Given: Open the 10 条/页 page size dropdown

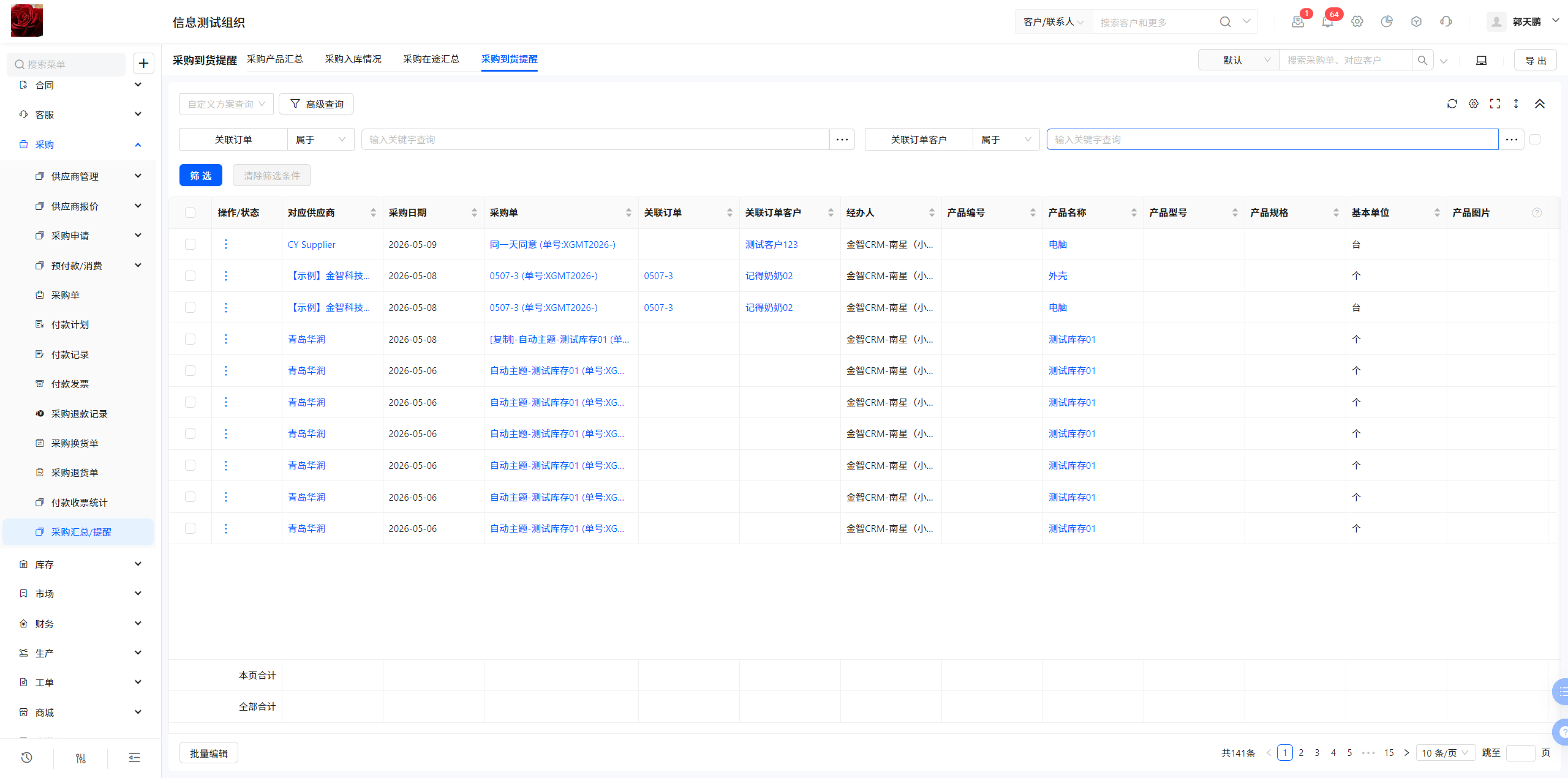Looking at the screenshot, I should tap(1445, 753).
